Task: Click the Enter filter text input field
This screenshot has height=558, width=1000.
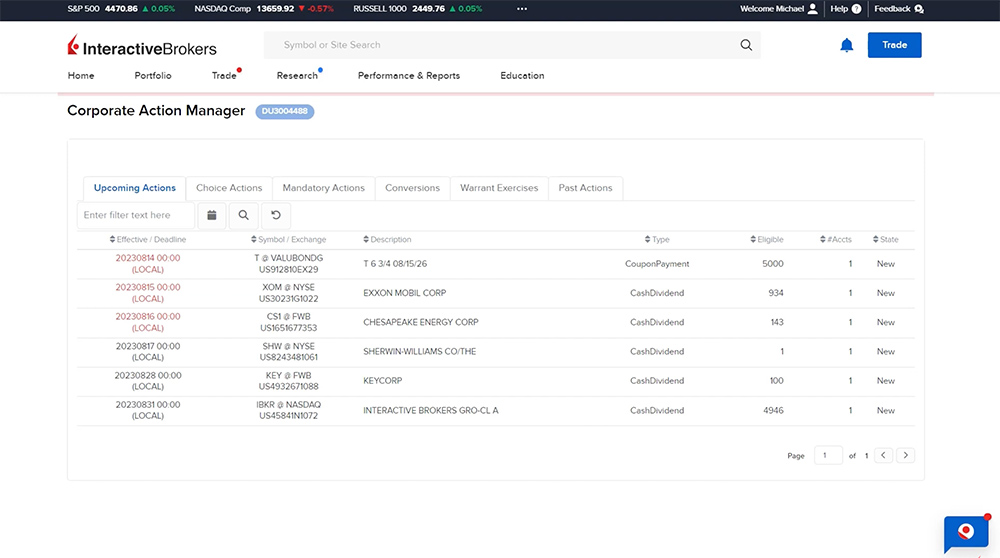Action: (135, 215)
